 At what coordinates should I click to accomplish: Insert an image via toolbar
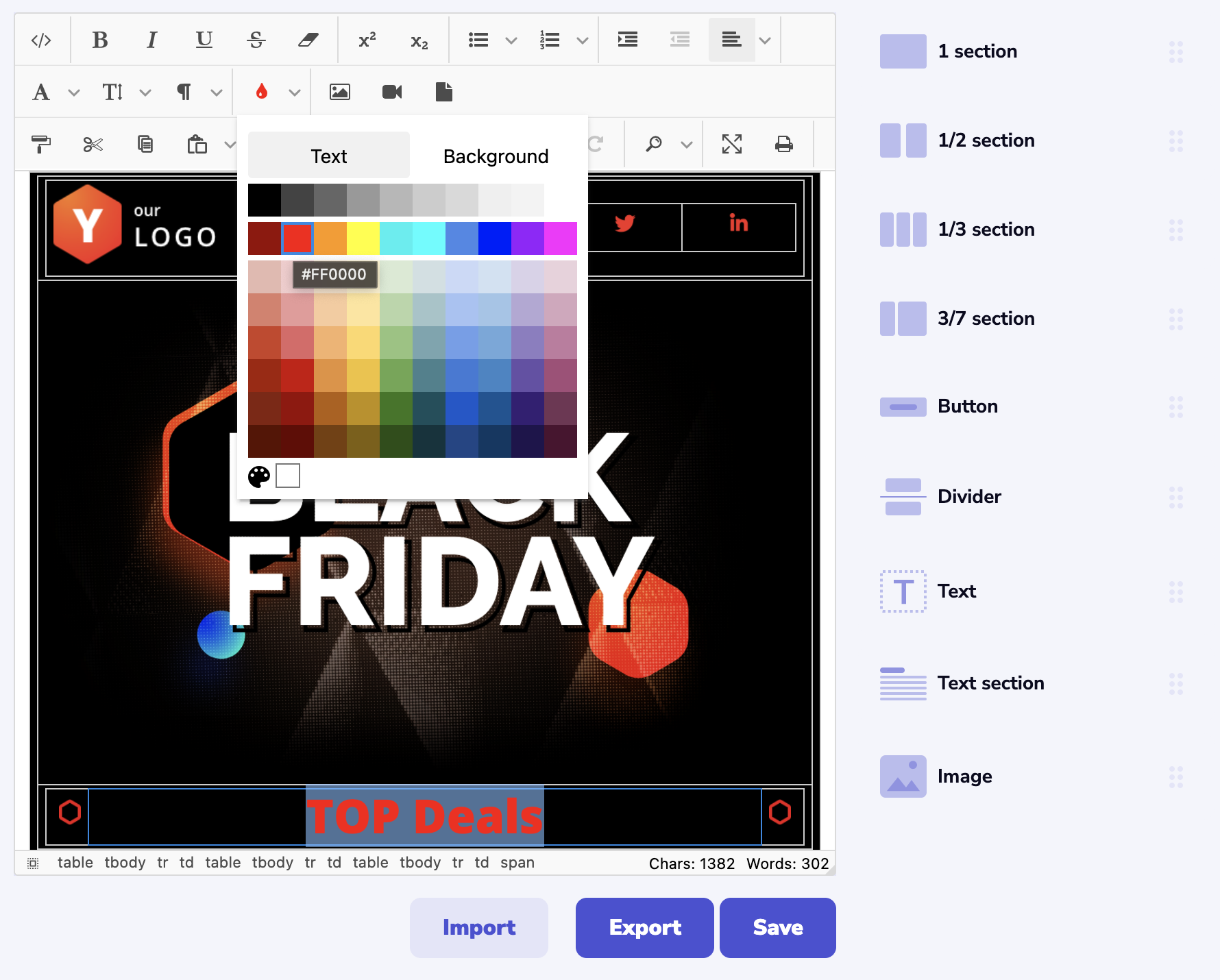click(340, 92)
